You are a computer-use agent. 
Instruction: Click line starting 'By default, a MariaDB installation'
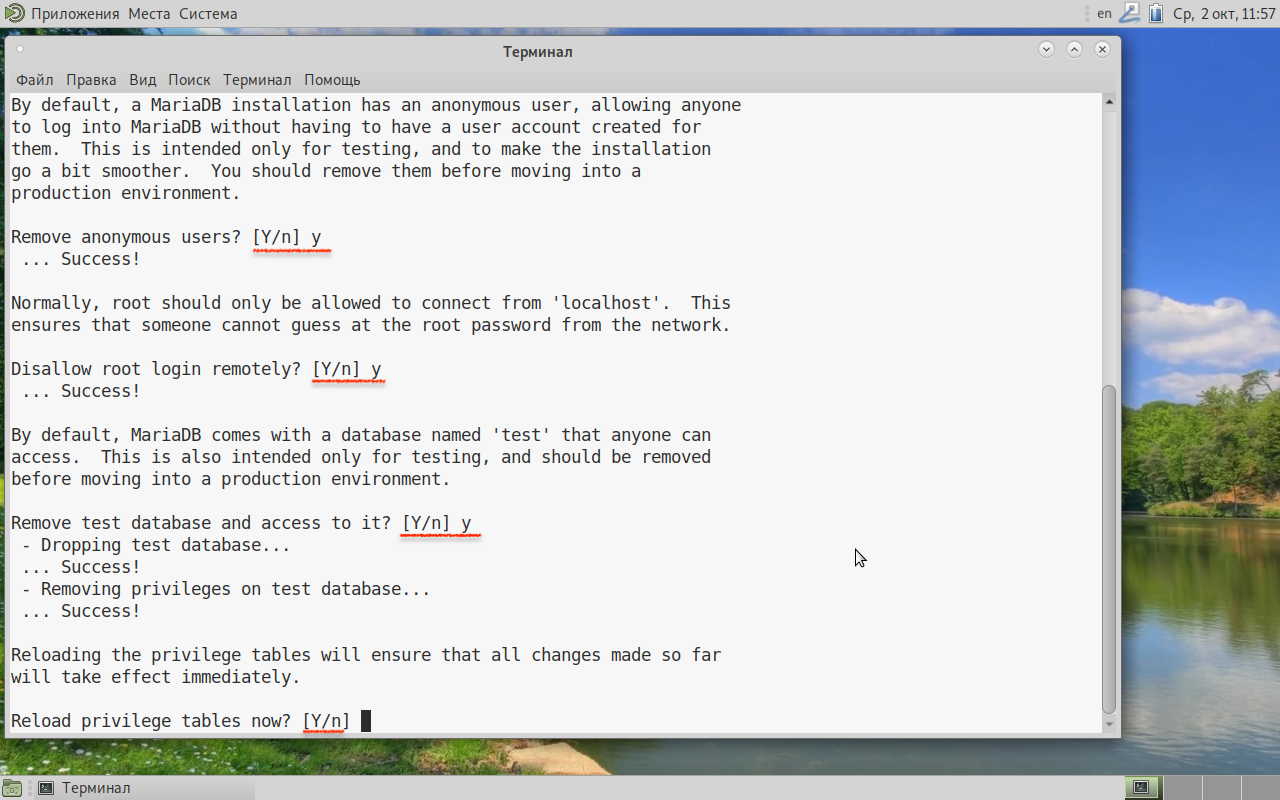(376, 105)
